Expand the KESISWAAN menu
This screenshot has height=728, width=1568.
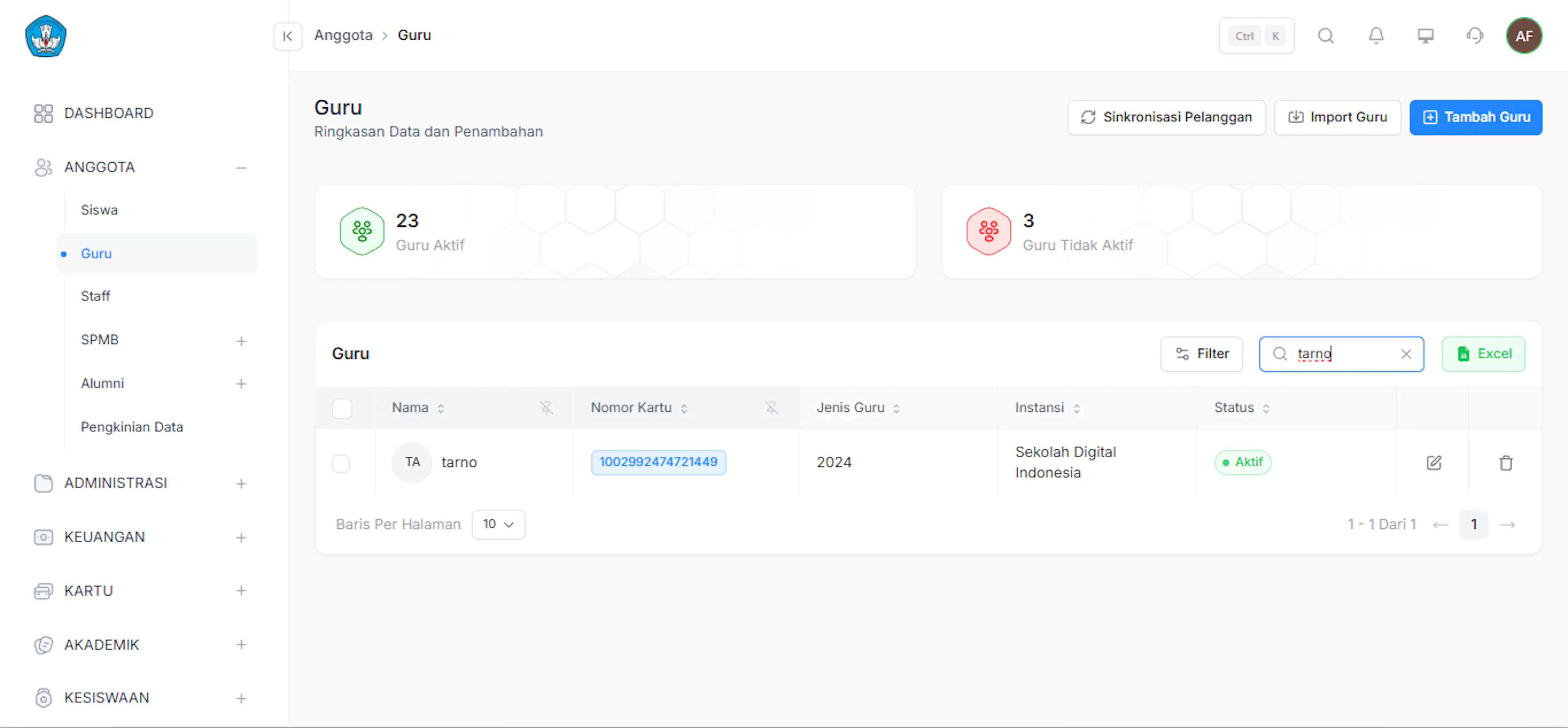[241, 698]
